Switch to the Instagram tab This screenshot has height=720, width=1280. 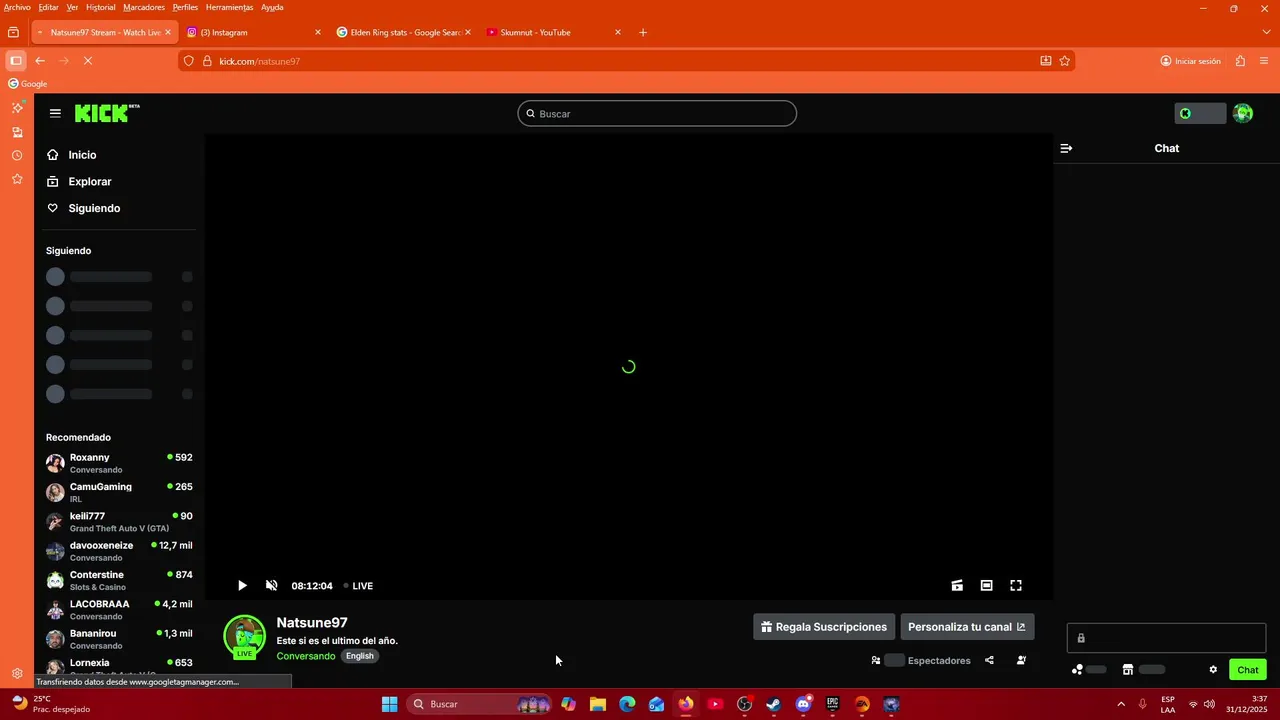(254, 32)
